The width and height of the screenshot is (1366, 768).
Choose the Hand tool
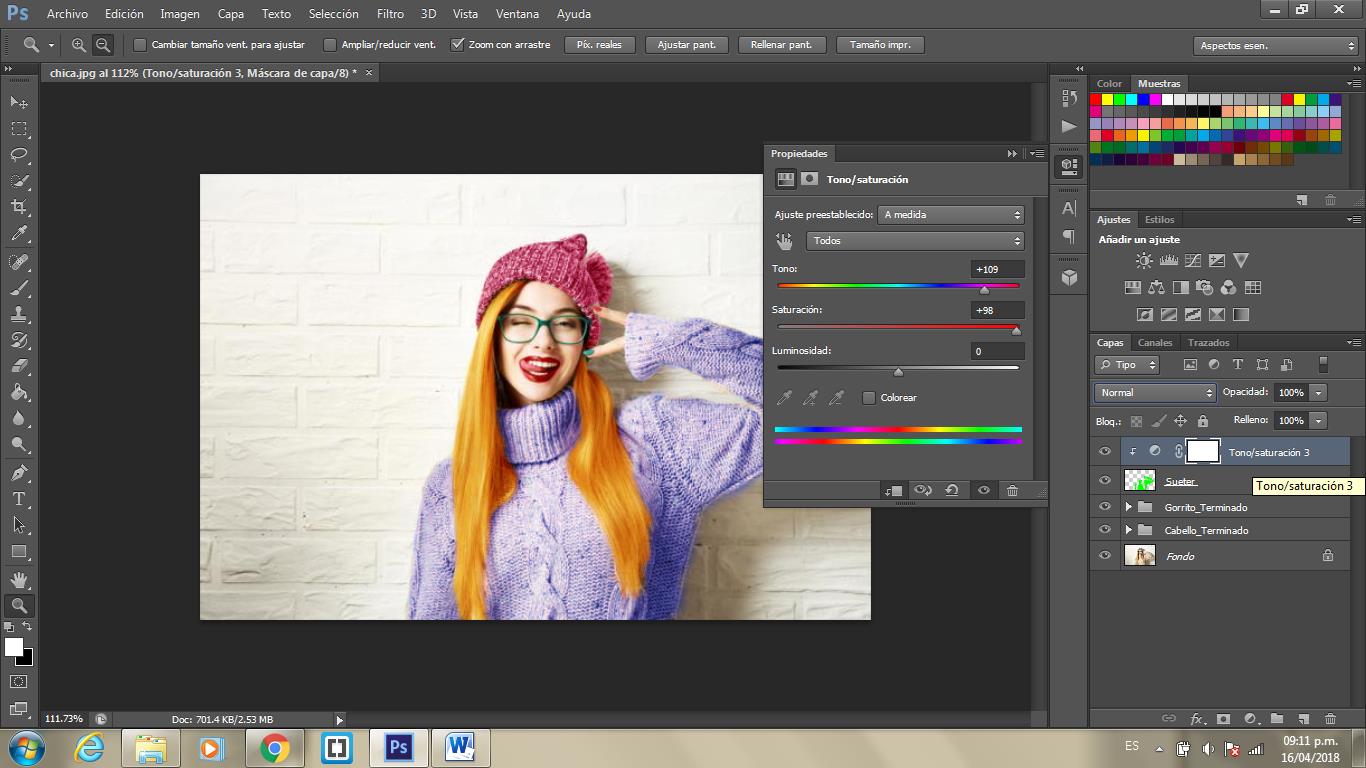pos(19,579)
